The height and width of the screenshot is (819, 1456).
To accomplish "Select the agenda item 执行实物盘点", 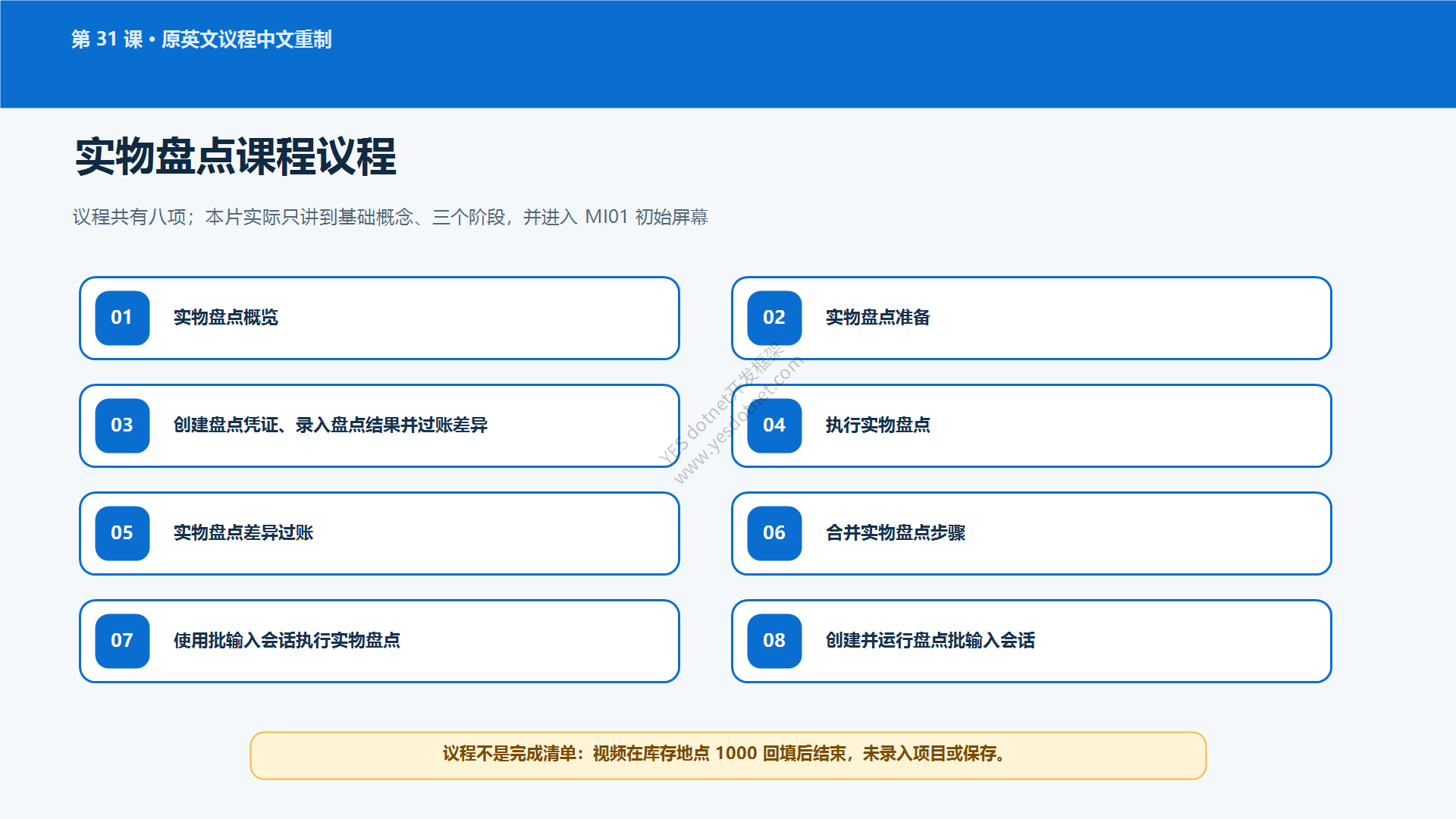I will [1031, 425].
